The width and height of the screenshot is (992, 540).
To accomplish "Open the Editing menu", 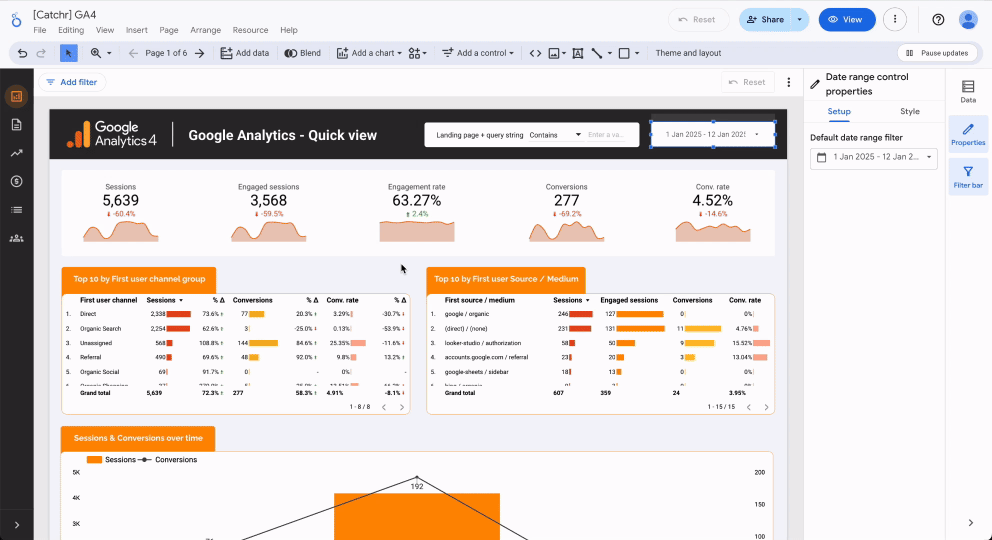I will (71, 30).
